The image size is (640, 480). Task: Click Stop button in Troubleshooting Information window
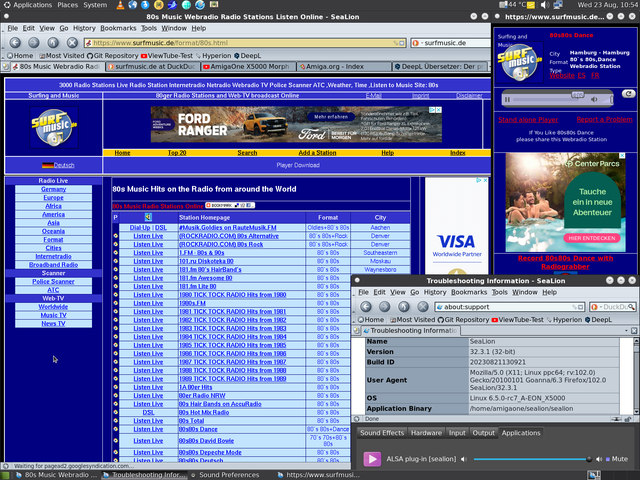[423, 307]
